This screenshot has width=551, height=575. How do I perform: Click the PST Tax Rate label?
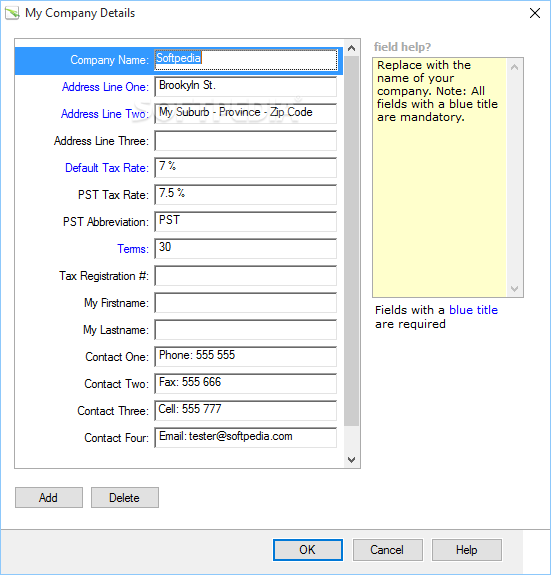113,195
